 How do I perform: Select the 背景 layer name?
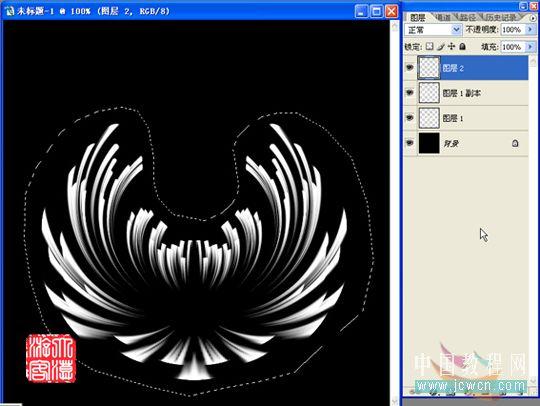pyautogui.click(x=451, y=144)
